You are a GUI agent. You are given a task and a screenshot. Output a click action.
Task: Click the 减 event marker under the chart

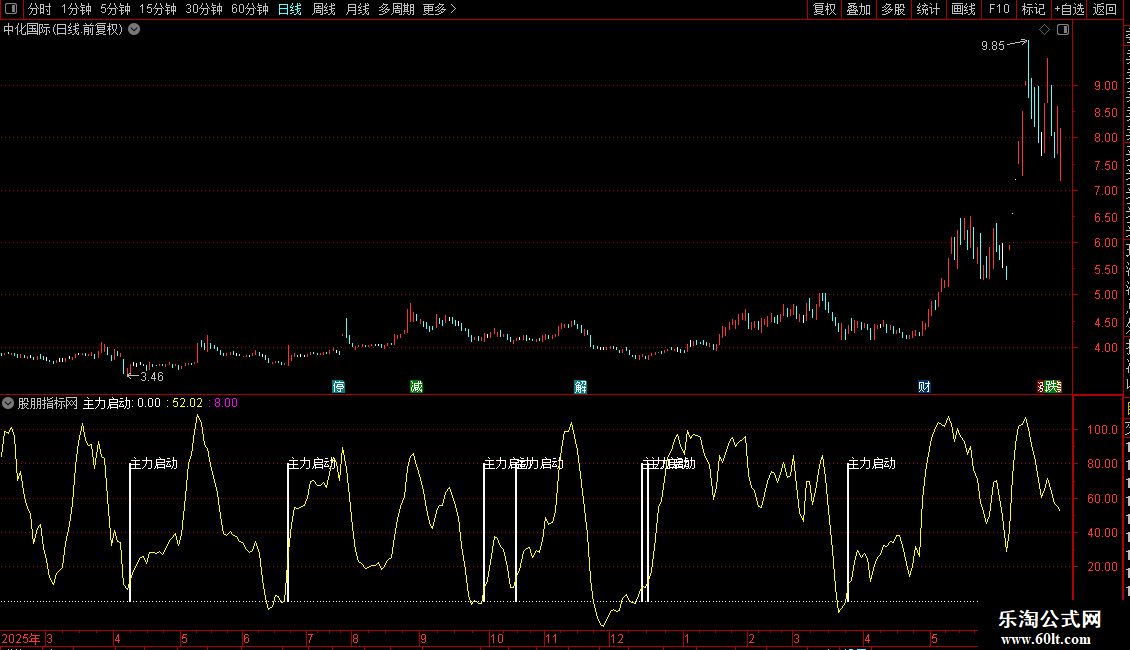pos(417,387)
